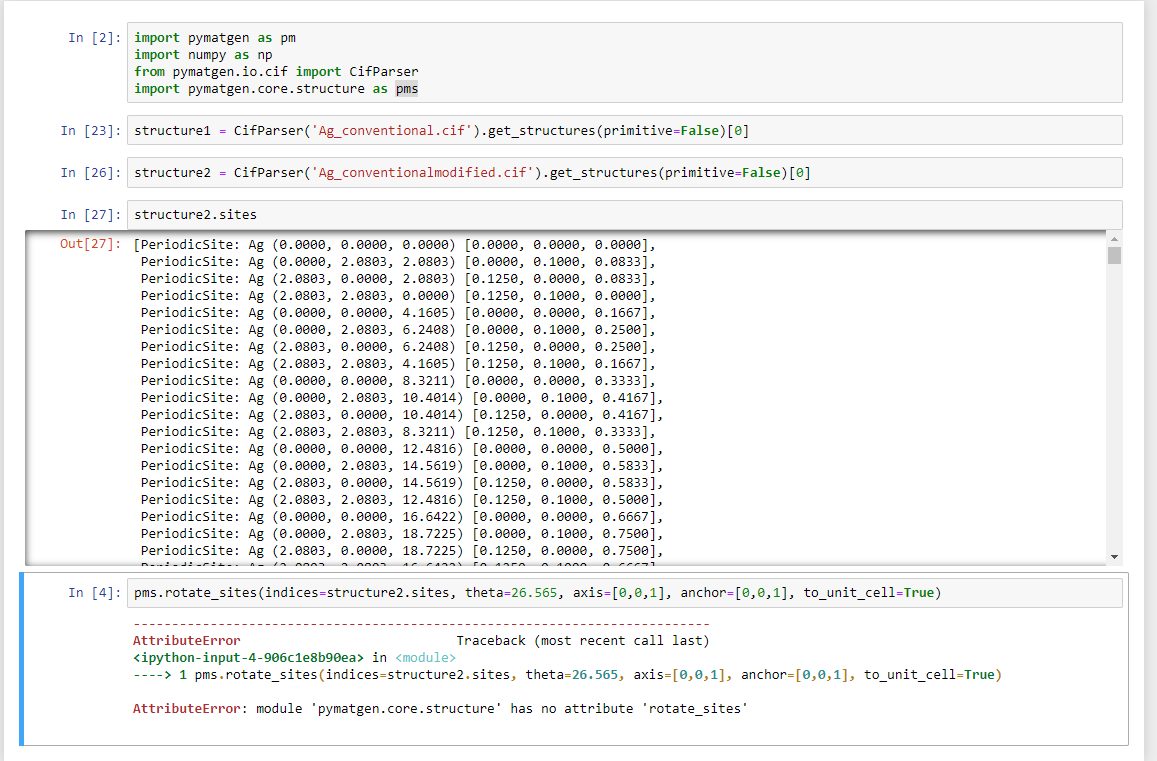The image size is (1157, 761).
Task: Click output scrollbar down arrow
Action: (x=1114, y=557)
